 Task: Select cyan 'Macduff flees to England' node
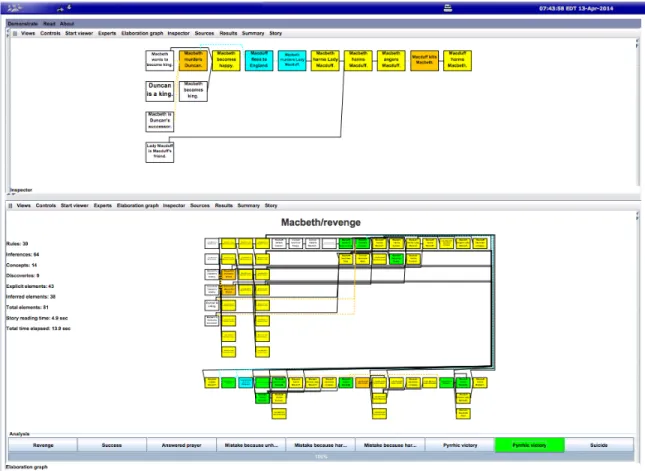click(259, 60)
